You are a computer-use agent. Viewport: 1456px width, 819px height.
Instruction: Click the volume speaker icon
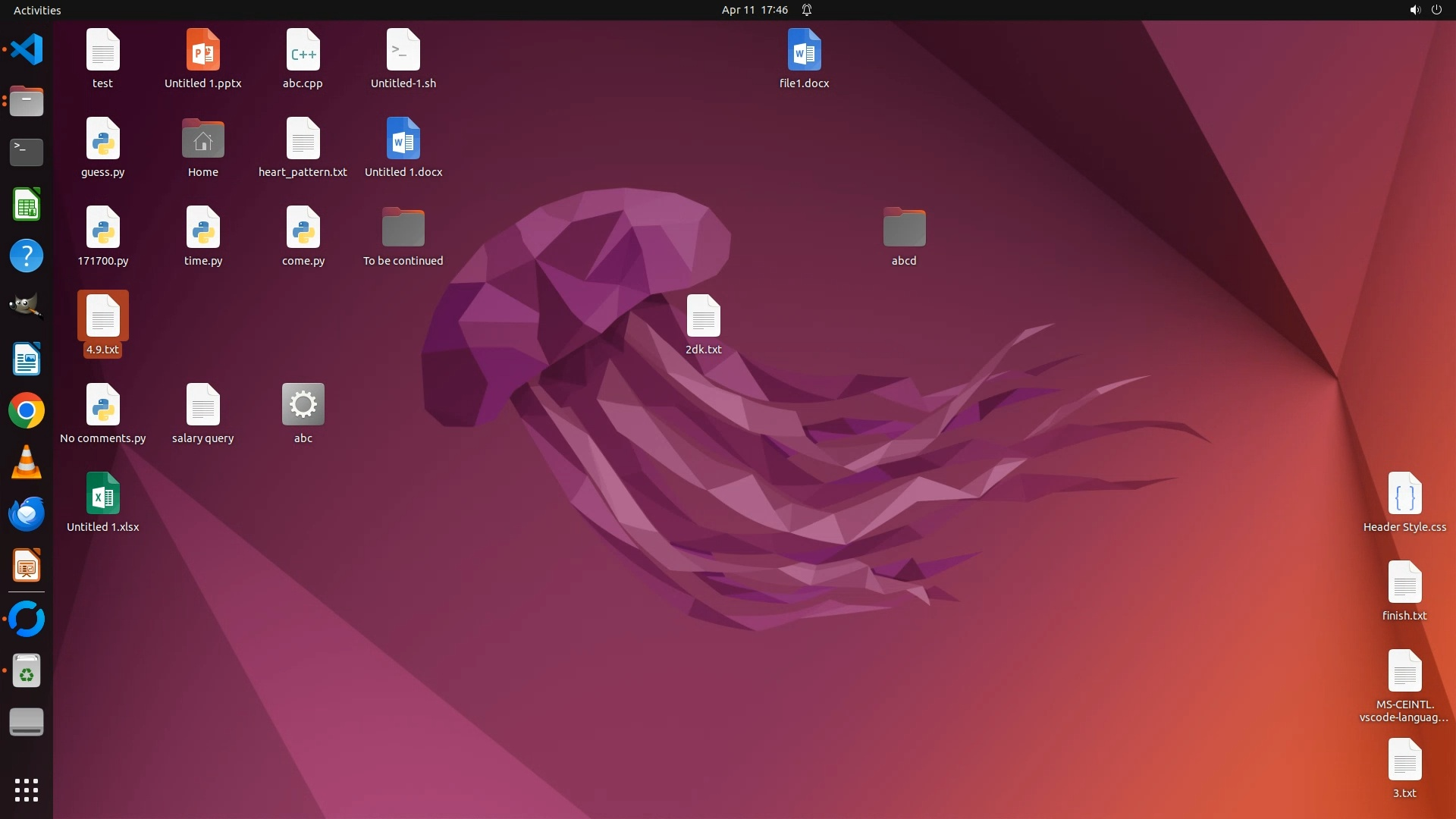click(1414, 10)
